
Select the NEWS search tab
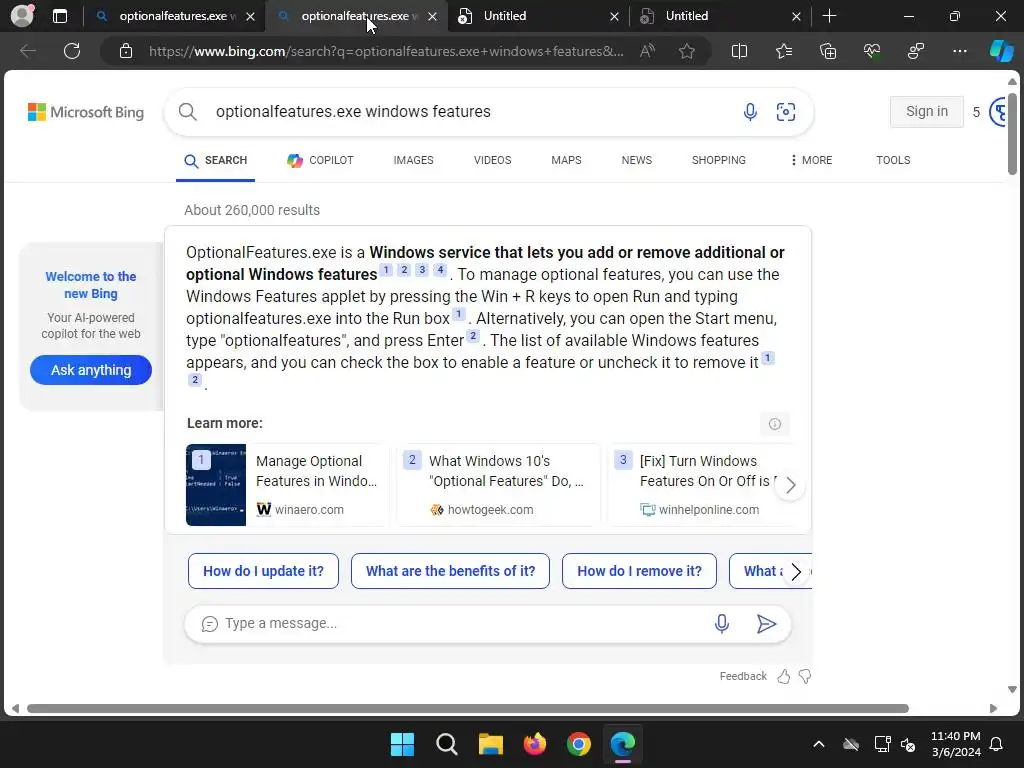(x=637, y=160)
